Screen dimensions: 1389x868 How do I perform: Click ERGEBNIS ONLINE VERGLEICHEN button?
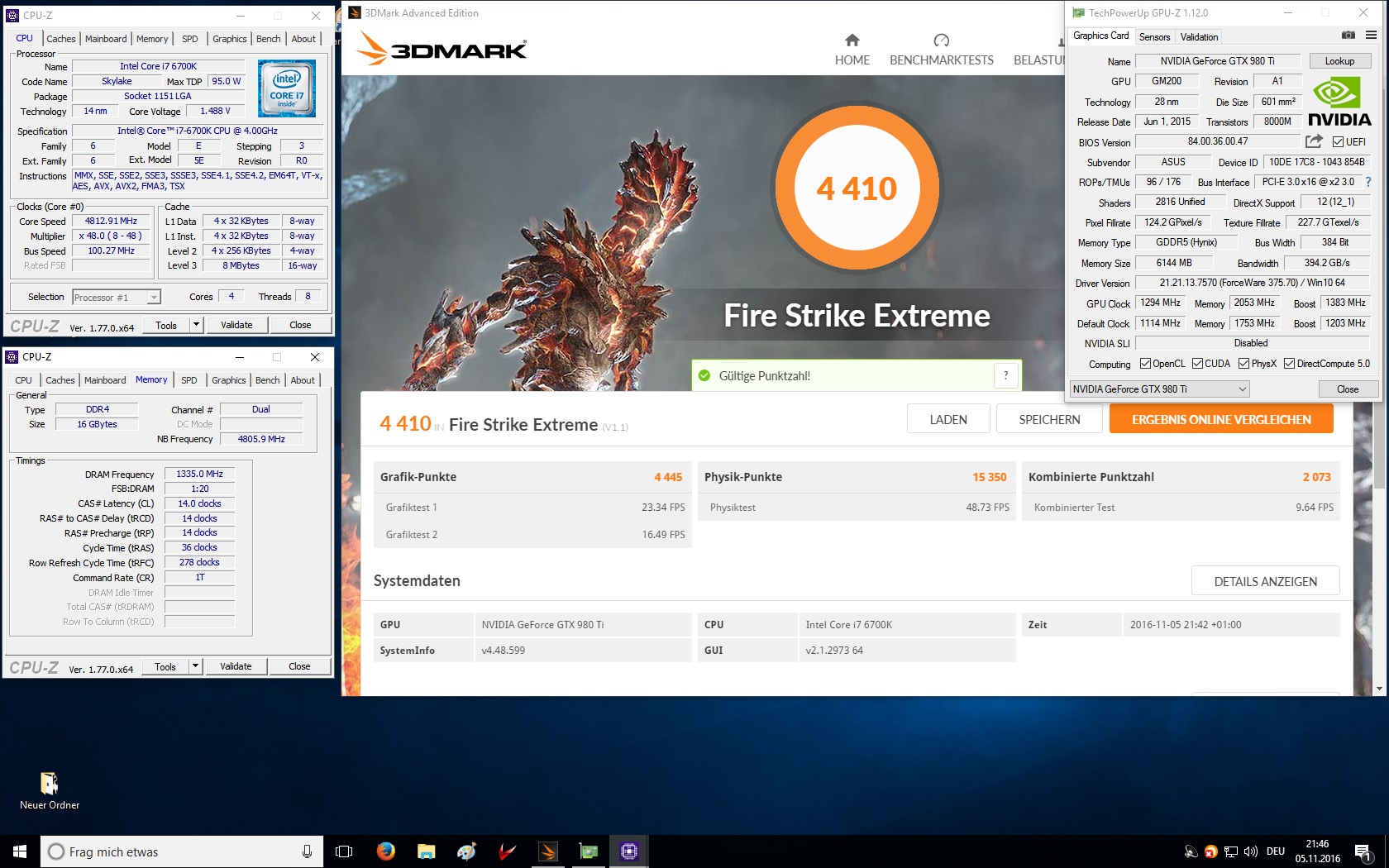point(1221,419)
